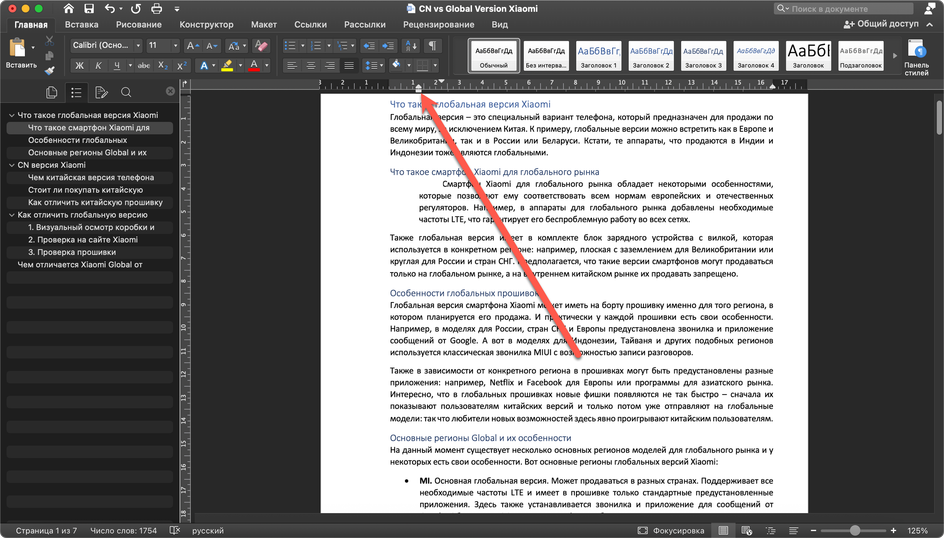Clear all formatting with the eraser icon
This screenshot has width=944, height=538.
coord(261,46)
